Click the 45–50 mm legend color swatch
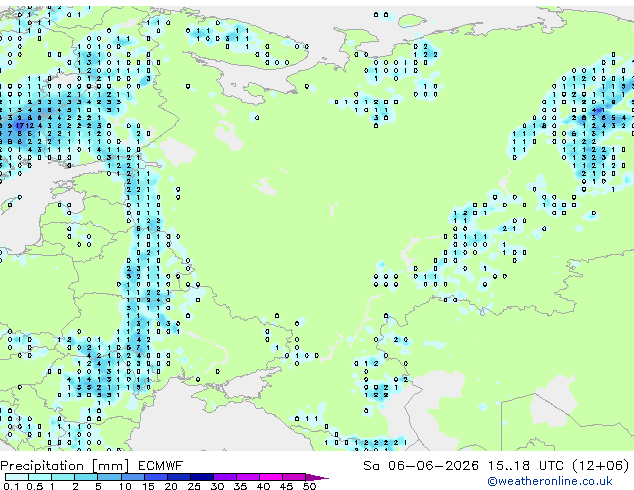 (294, 477)
